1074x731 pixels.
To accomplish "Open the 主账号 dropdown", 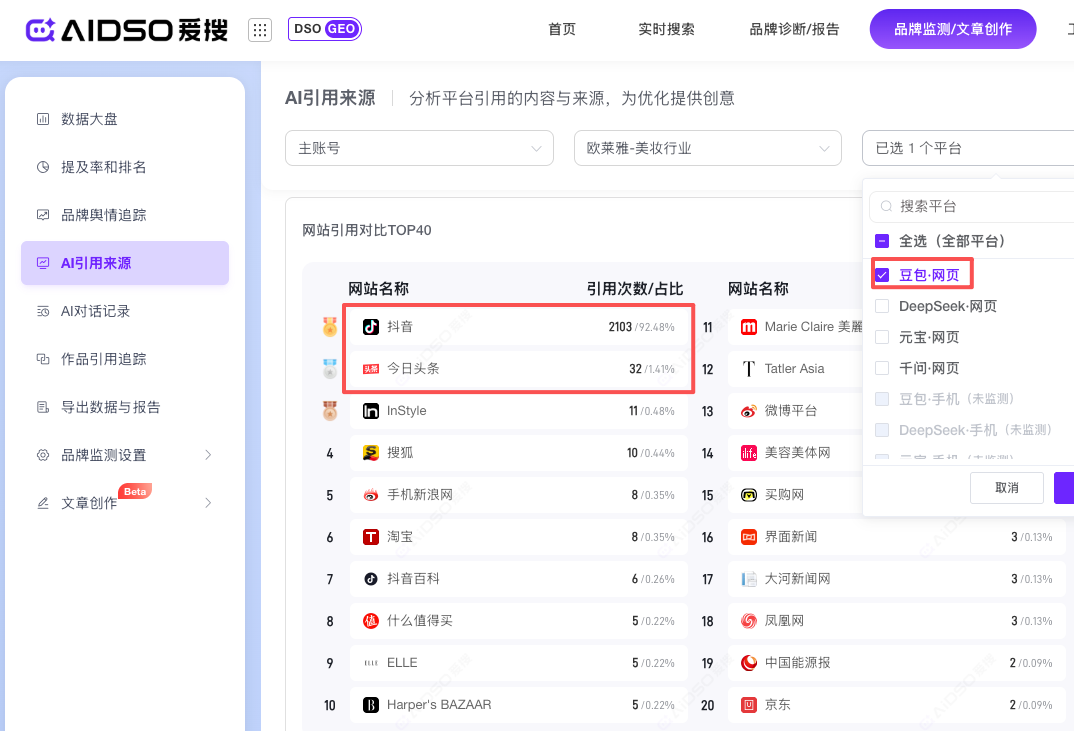I will [419, 148].
